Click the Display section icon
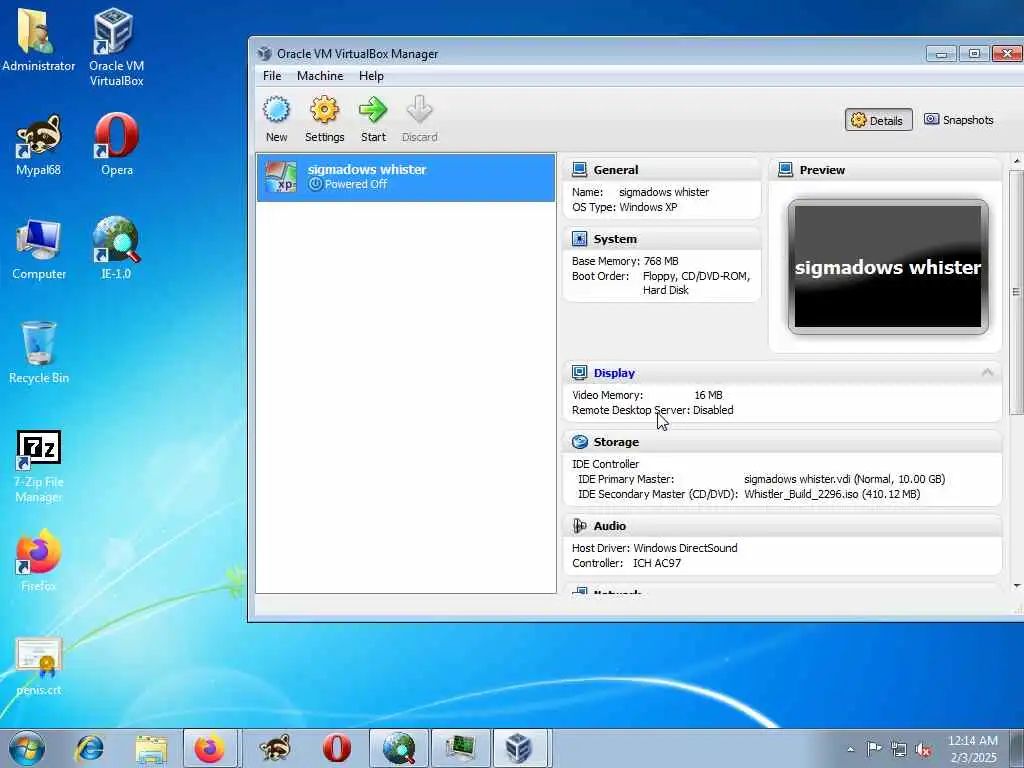Image resolution: width=1024 pixels, height=768 pixels. [x=579, y=373]
